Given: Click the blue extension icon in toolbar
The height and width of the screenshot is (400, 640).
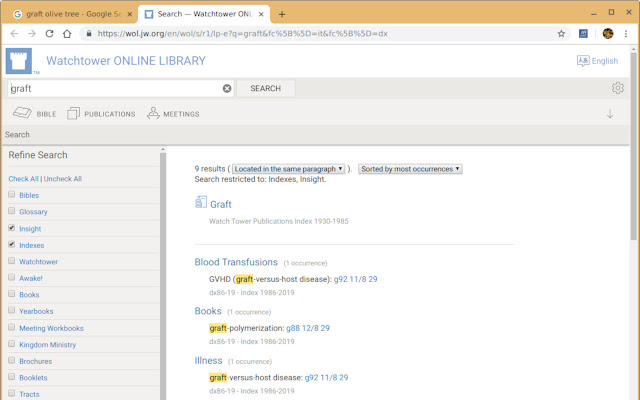Looking at the screenshot, I should pos(583,33).
